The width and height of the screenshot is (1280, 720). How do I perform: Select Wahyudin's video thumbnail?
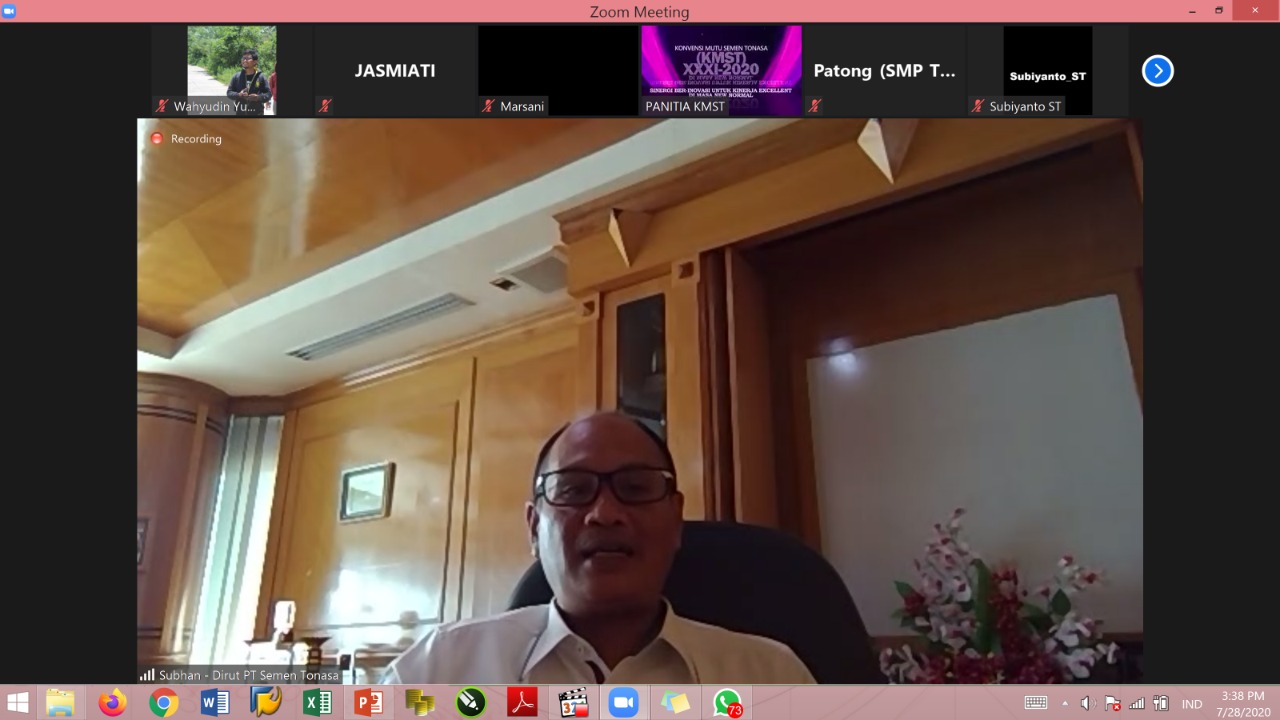pyautogui.click(x=231, y=70)
